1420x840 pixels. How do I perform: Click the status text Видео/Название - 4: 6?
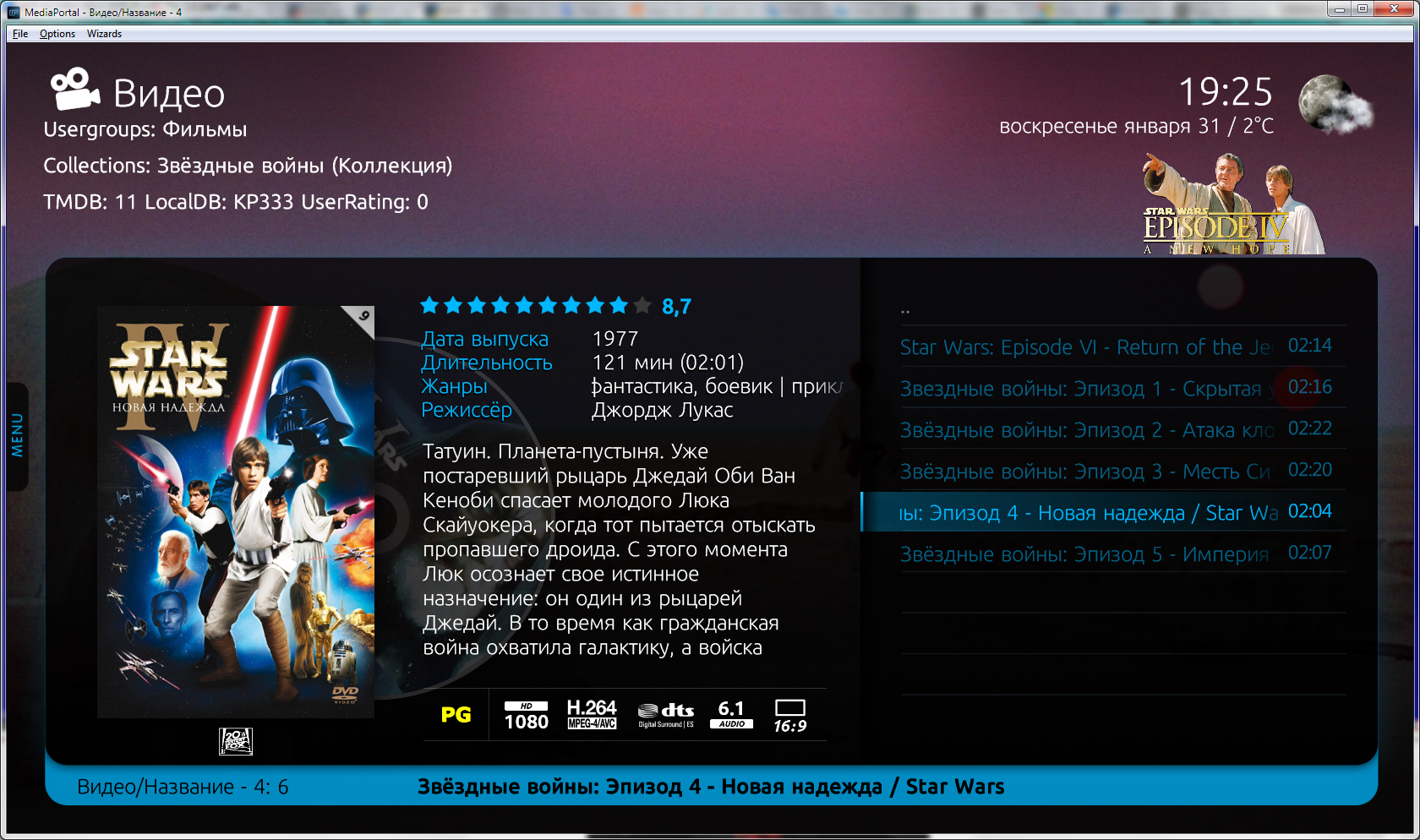pyautogui.click(x=183, y=787)
